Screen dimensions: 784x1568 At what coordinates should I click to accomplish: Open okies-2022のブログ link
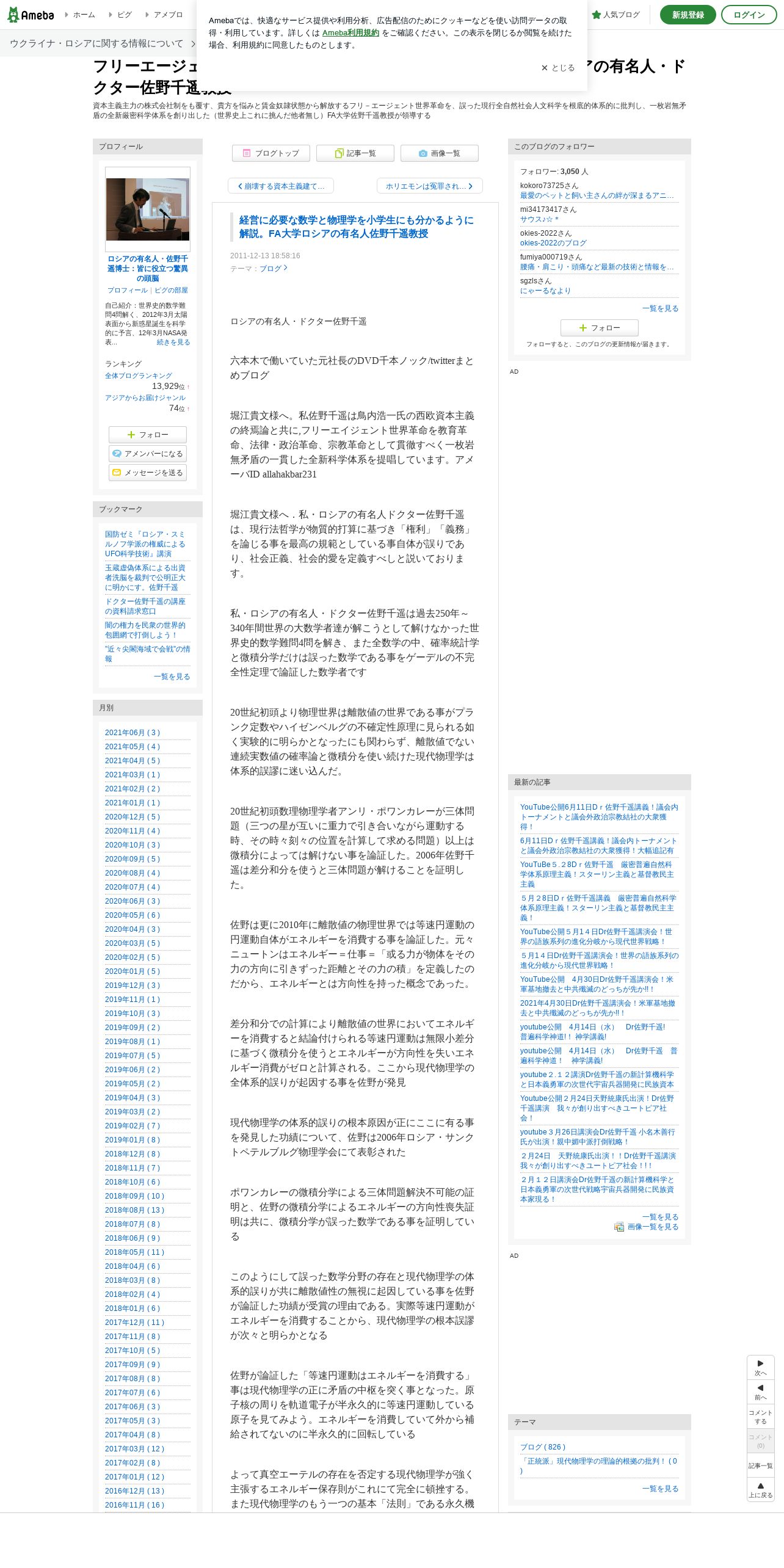click(x=553, y=243)
